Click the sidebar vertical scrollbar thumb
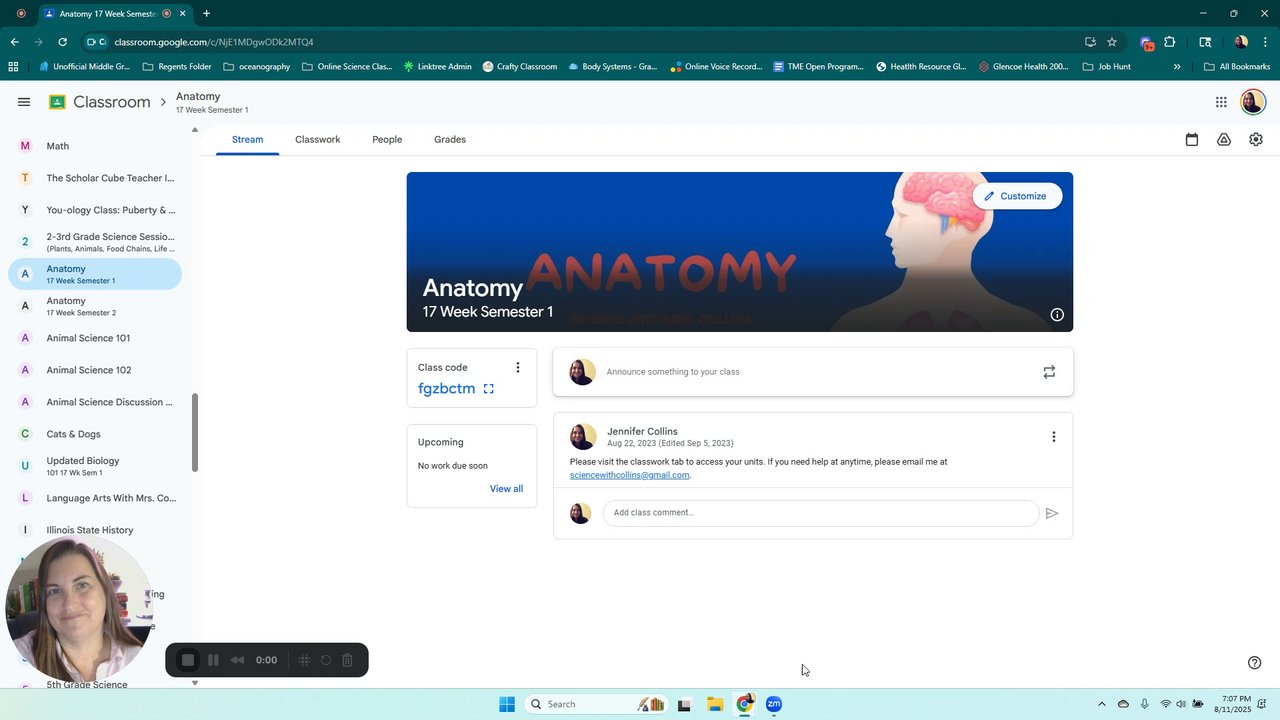This screenshot has width=1280, height=720. pos(195,433)
